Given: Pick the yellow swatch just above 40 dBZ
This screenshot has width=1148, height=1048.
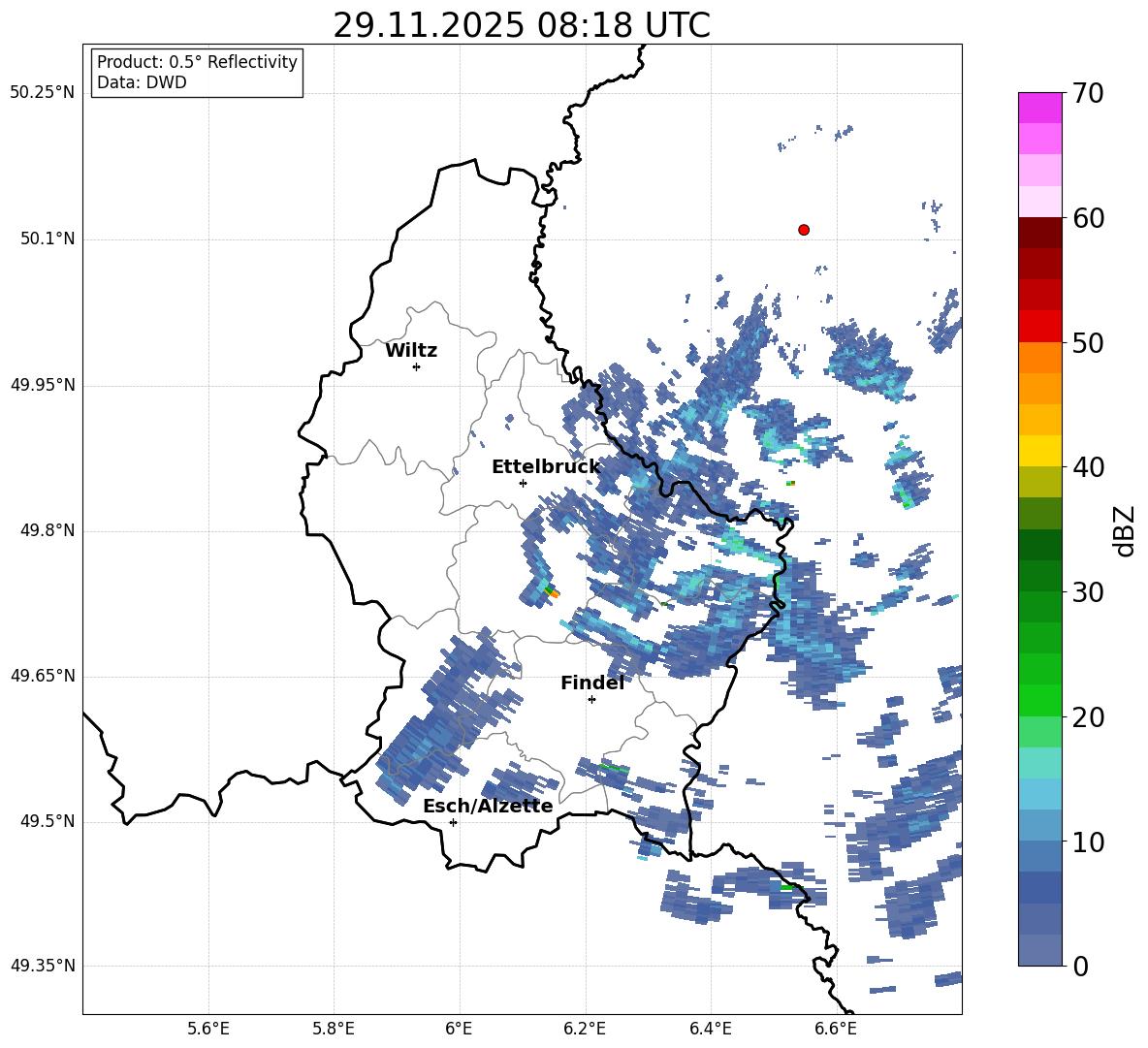Looking at the screenshot, I should (x=1040, y=451).
